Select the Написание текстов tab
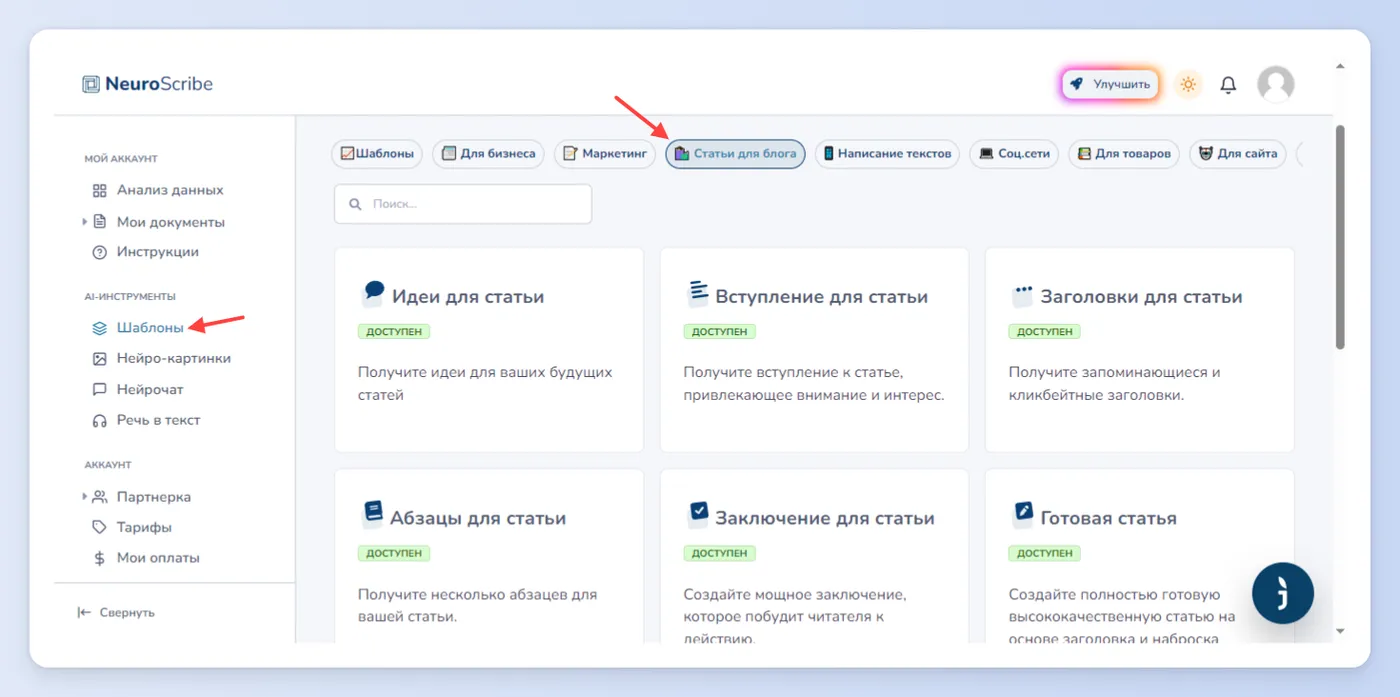This screenshot has width=1400, height=697. (887, 154)
